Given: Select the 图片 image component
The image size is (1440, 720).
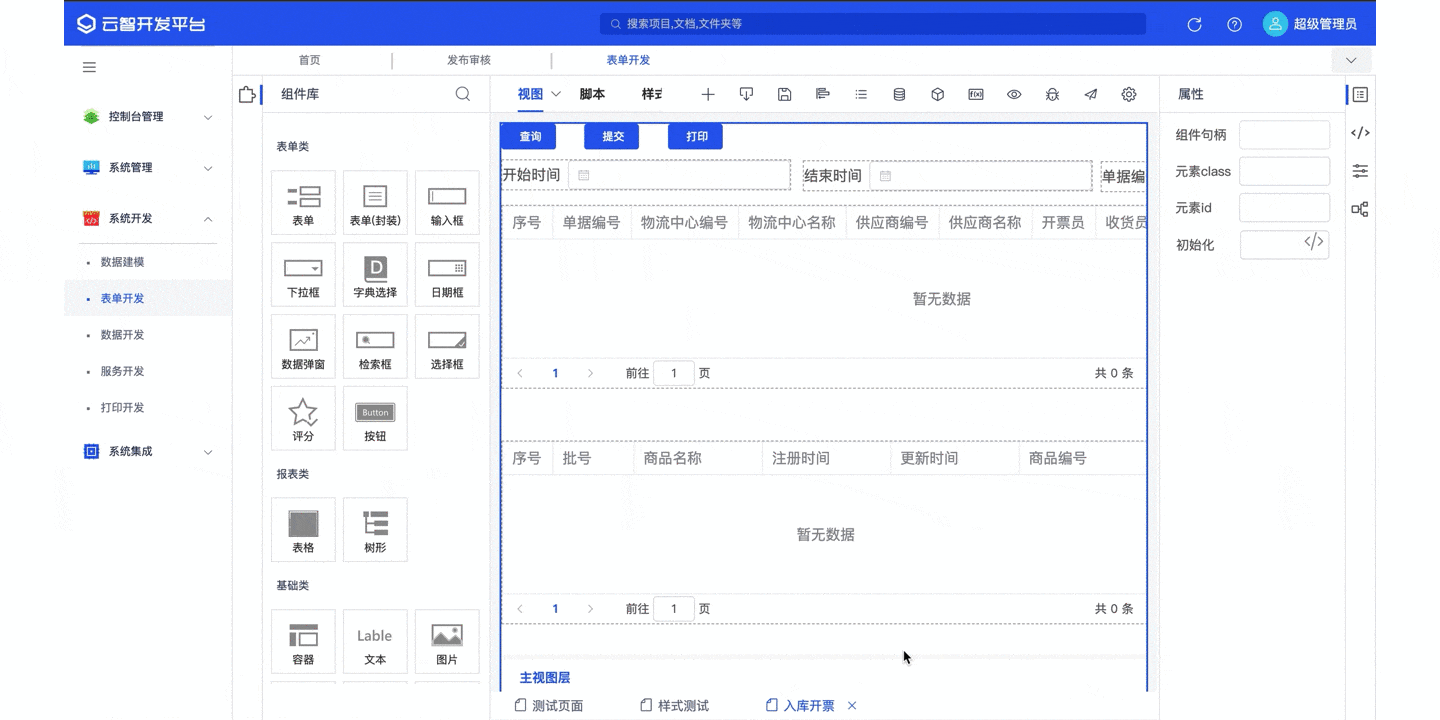Looking at the screenshot, I should point(447,642).
